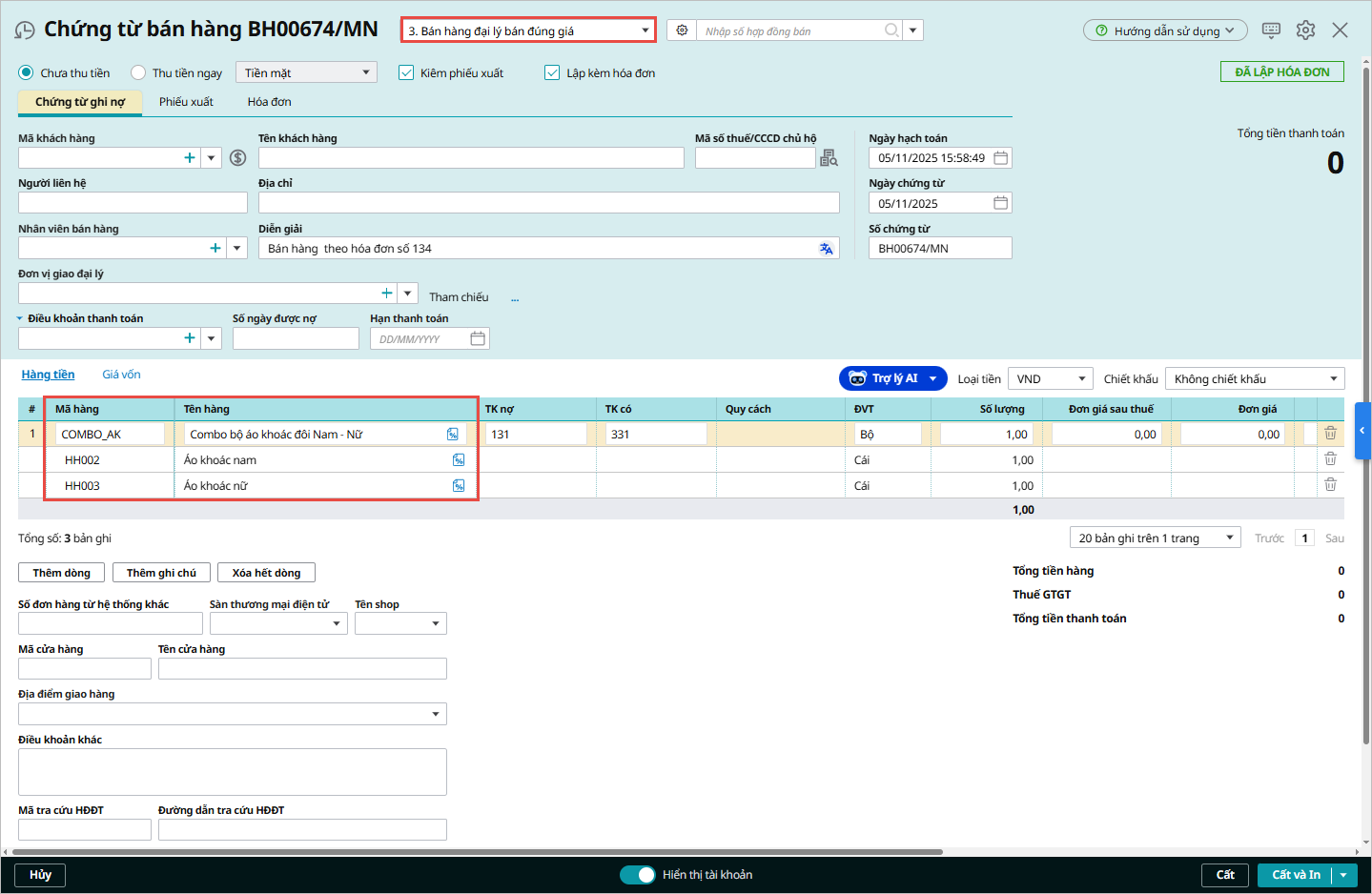This screenshot has width=1372, height=894.
Task: Open the Loại tiền VND dropdown
Action: point(1051,379)
